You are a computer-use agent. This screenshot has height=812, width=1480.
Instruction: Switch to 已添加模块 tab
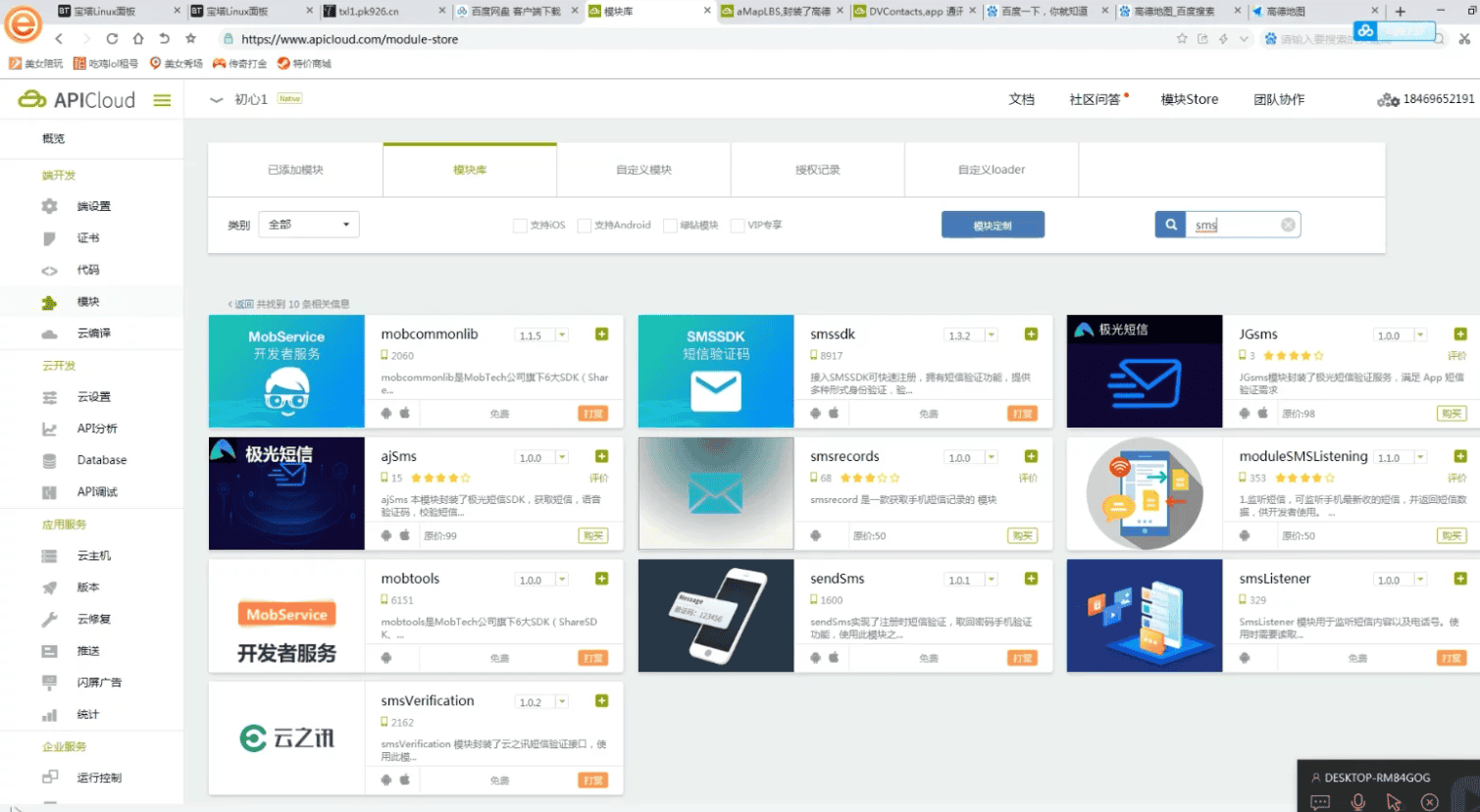point(295,170)
